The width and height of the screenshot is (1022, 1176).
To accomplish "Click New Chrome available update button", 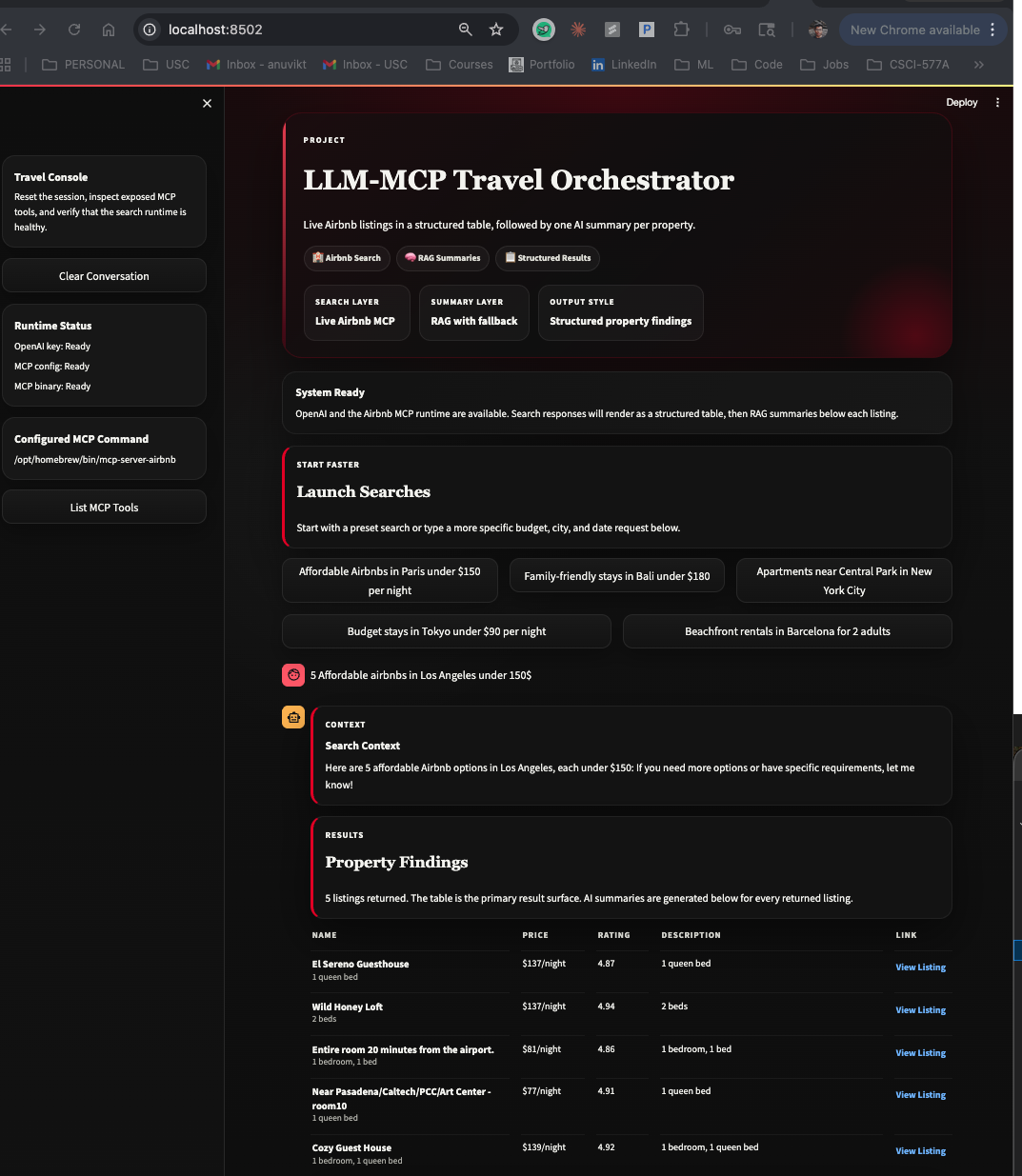I will pyautogui.click(x=914, y=30).
